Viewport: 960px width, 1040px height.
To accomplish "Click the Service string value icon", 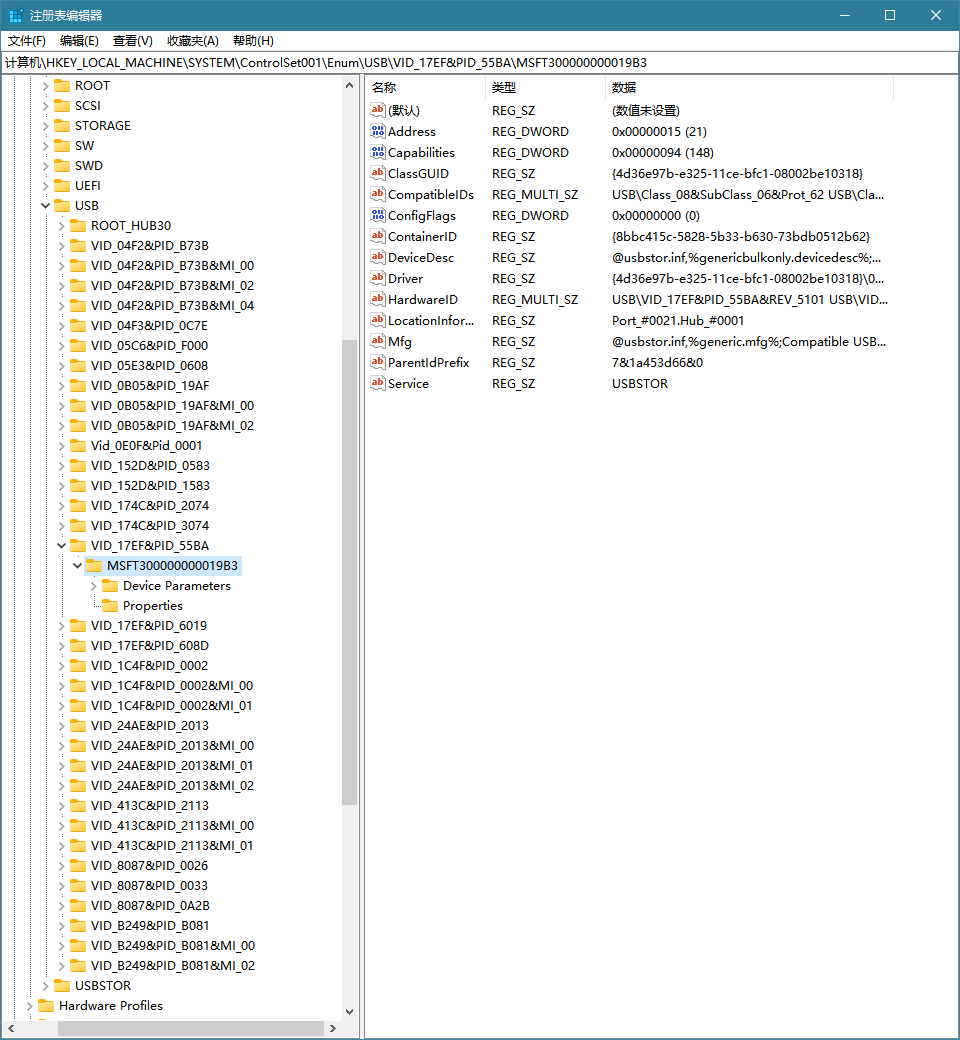I will coord(377,383).
